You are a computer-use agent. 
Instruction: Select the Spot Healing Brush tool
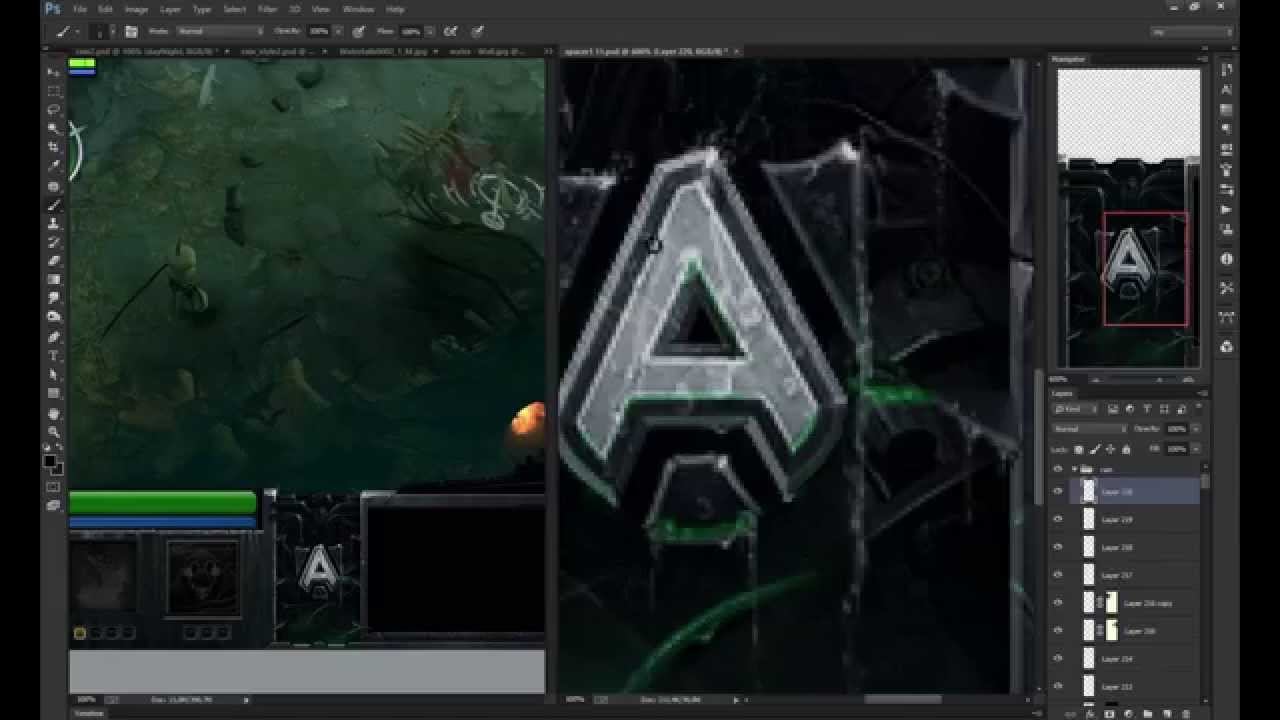(54, 186)
